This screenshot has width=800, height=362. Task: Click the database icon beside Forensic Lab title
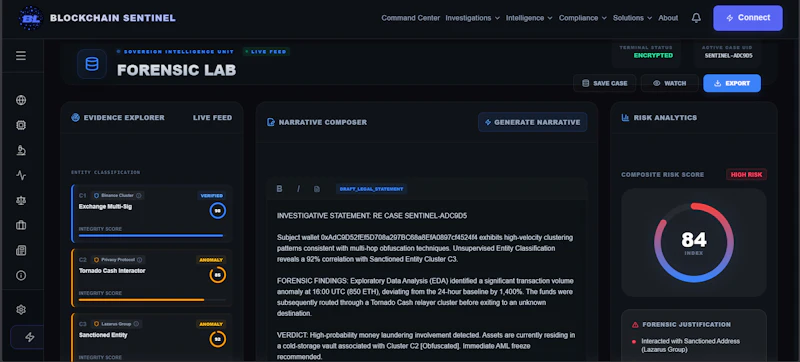[x=92, y=64]
